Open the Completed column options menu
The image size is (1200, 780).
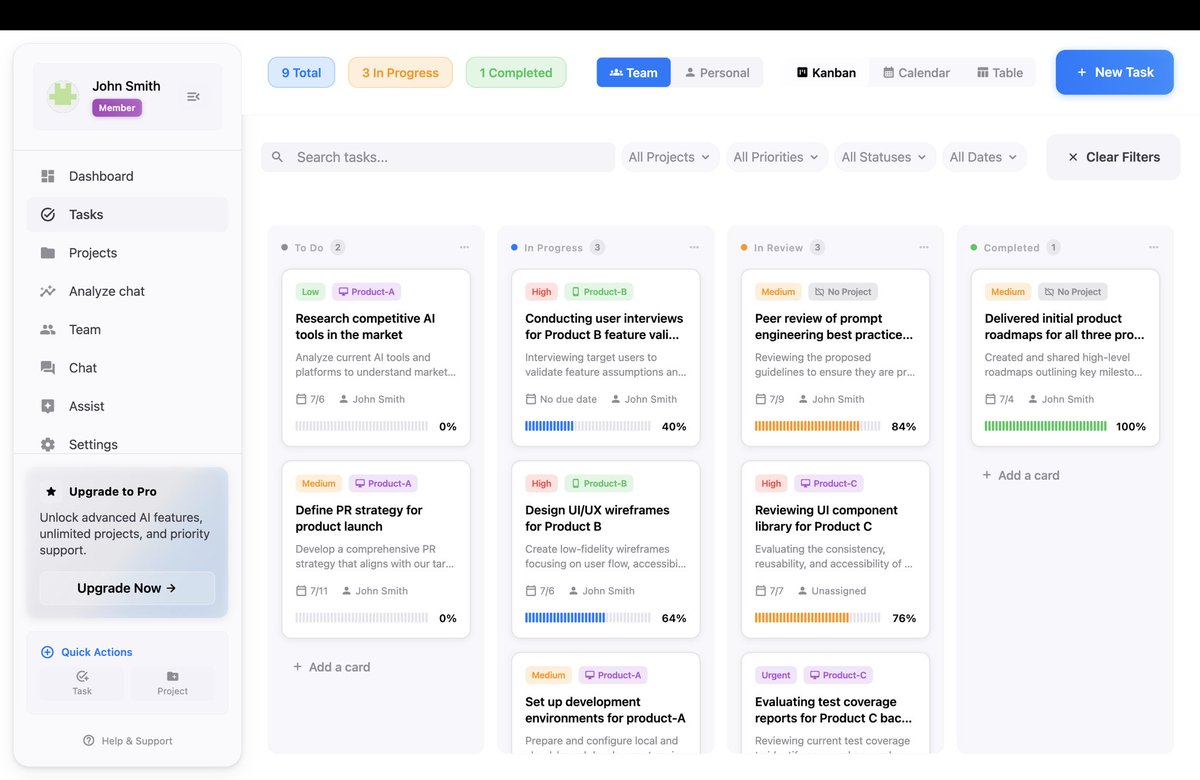tap(1154, 247)
